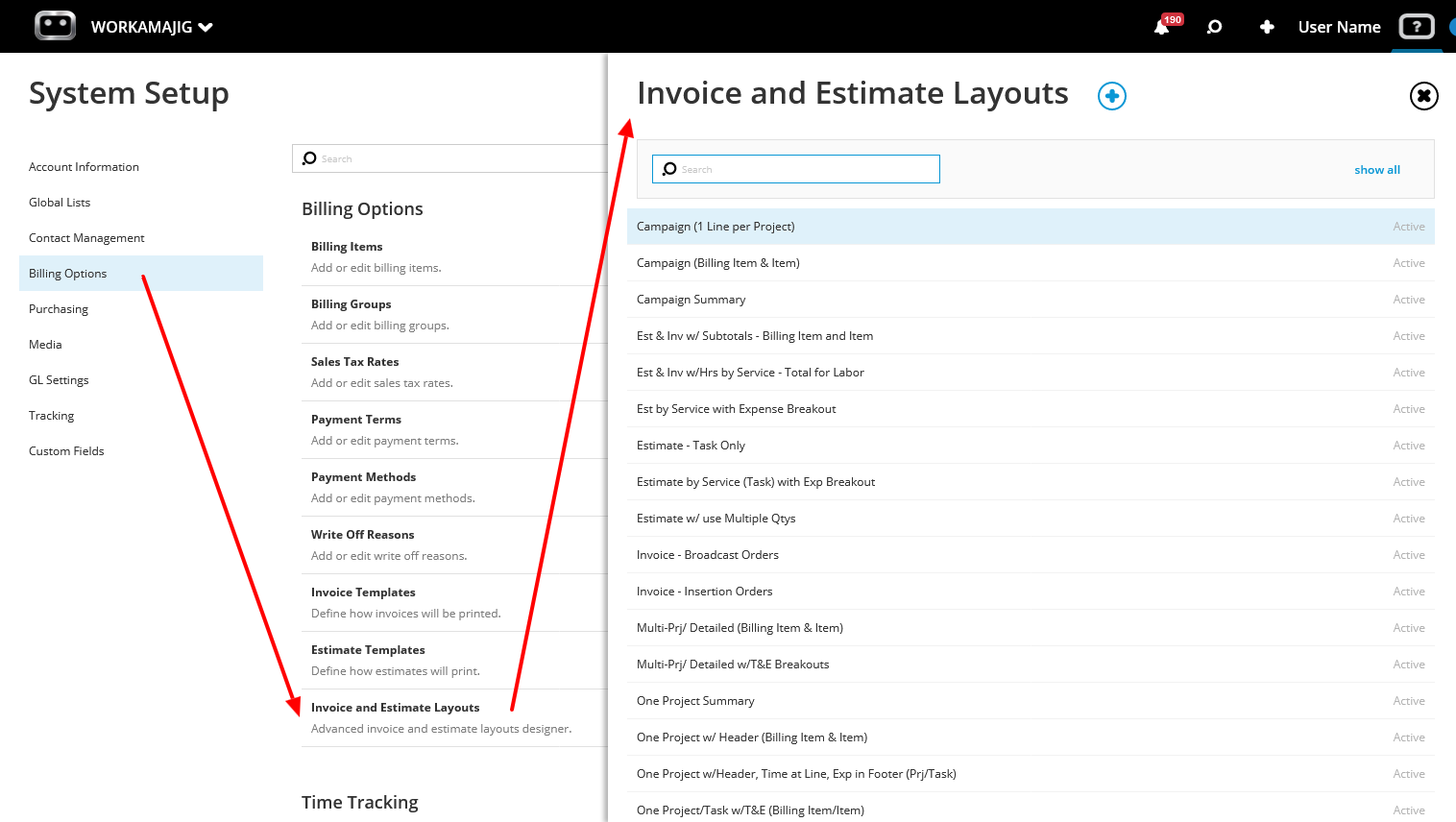Screen dimensions: 1456x822
Task: Select Campaign (1 Line per Project) layout
Action: click(1031, 227)
